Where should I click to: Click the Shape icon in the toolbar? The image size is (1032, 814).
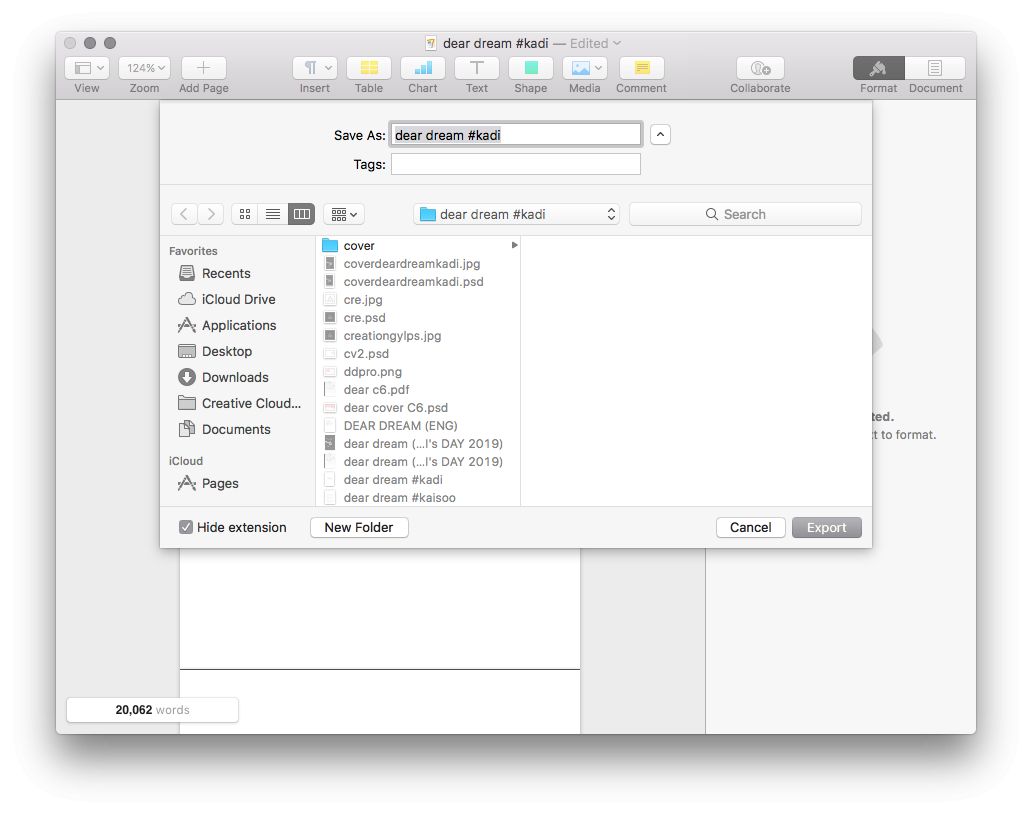(x=530, y=68)
